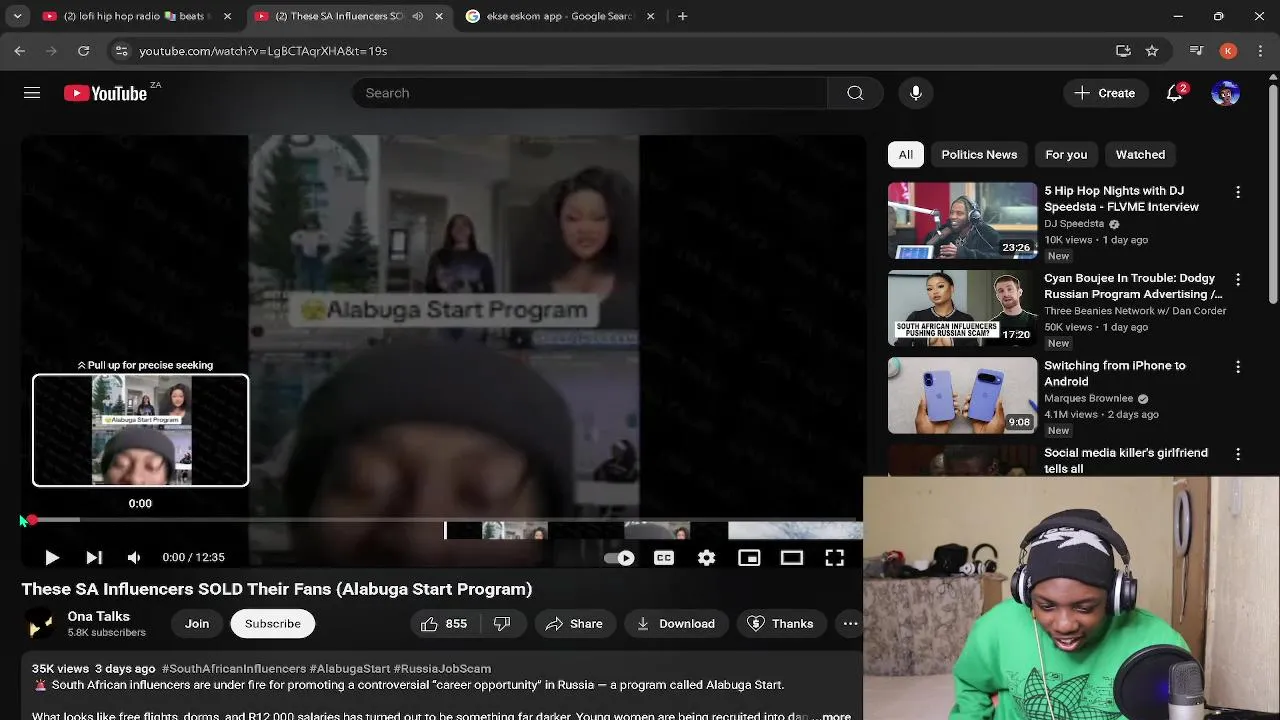Bookmark this page with star
The width and height of the screenshot is (1280, 720).
[1152, 51]
